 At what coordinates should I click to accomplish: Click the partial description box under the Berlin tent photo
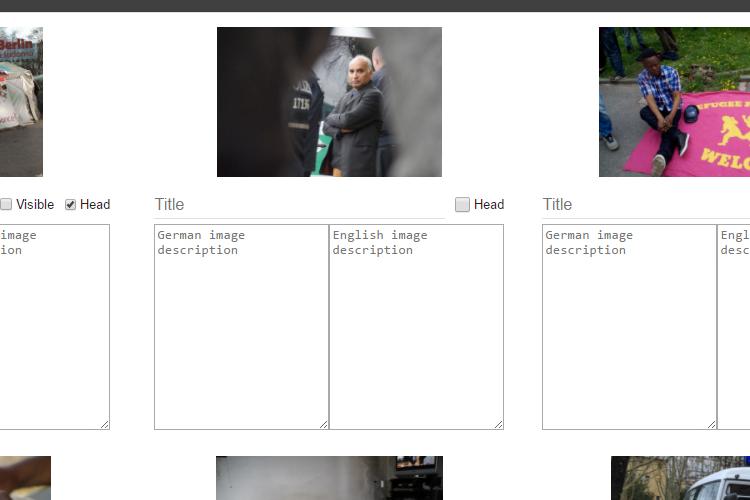pyautogui.click(x=55, y=327)
